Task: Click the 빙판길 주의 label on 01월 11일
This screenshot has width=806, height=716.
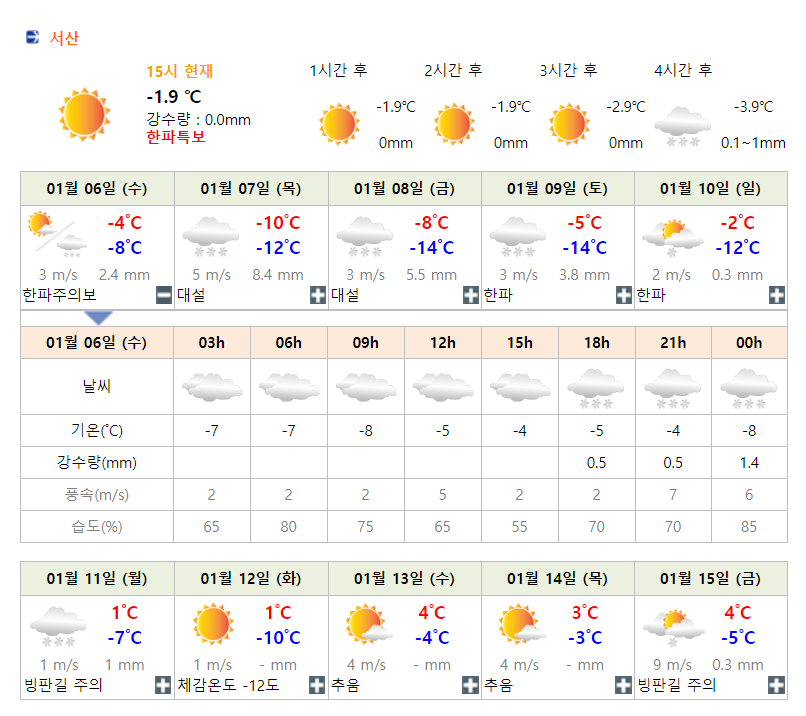Action: tap(63, 685)
